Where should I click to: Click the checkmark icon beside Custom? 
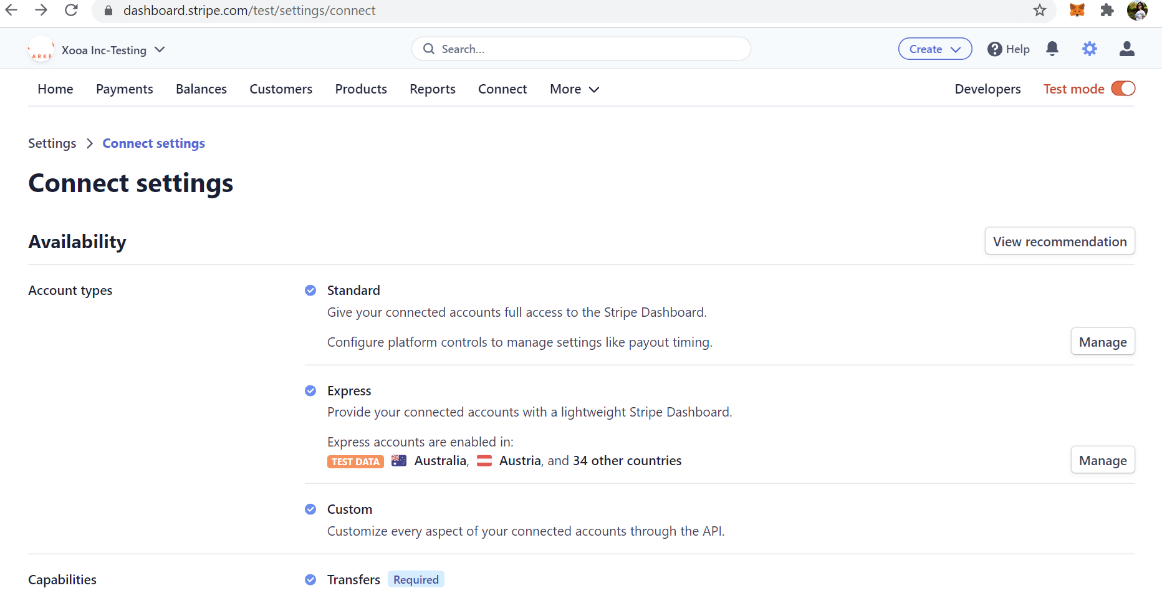tap(311, 509)
